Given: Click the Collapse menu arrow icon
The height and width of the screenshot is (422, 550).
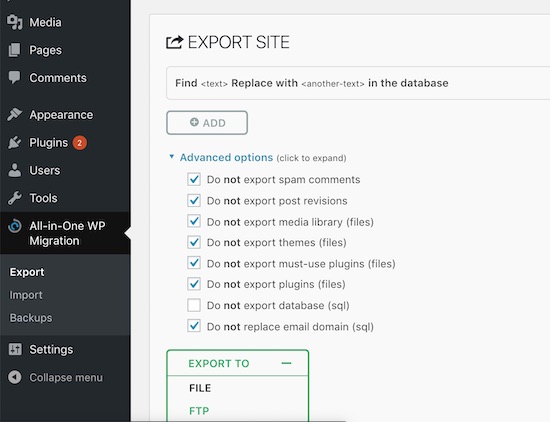Looking at the screenshot, I should tap(15, 377).
